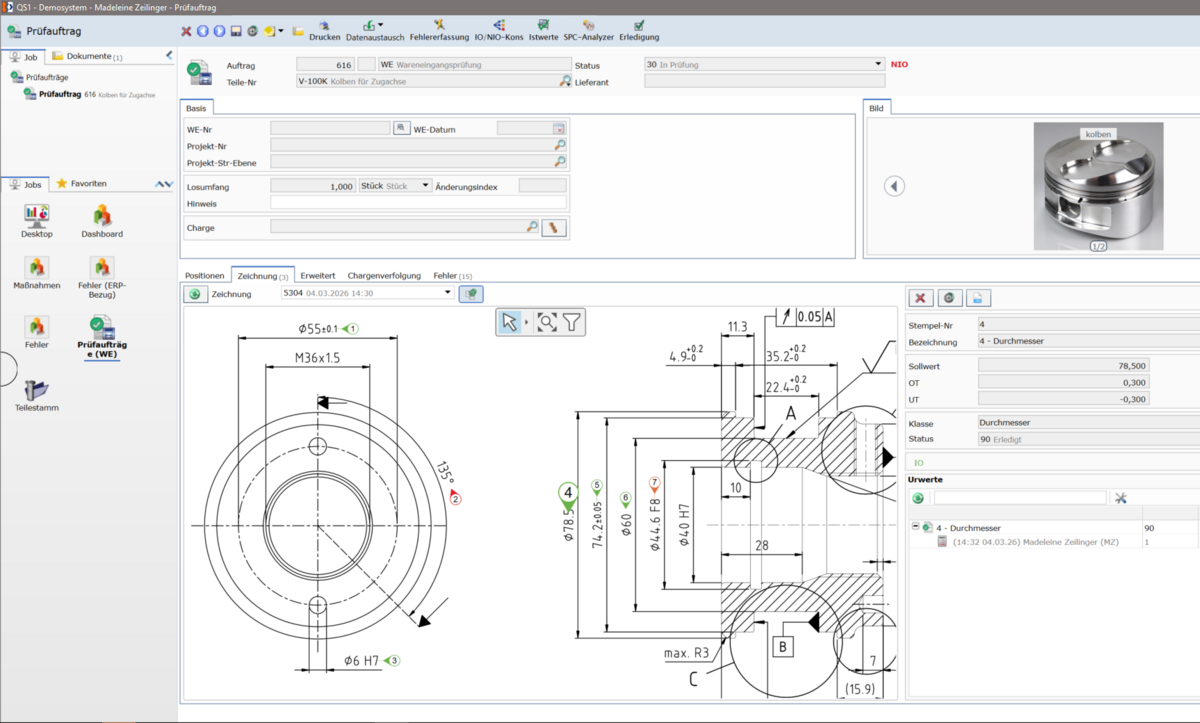Open the Fehler (ERP-Bezug) job icon
1200x723 pixels.
click(x=102, y=278)
